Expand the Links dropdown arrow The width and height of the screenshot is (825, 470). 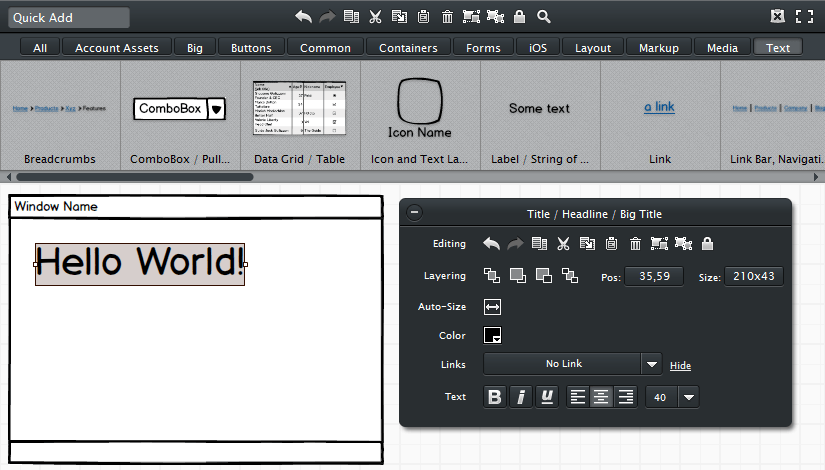(x=651, y=364)
